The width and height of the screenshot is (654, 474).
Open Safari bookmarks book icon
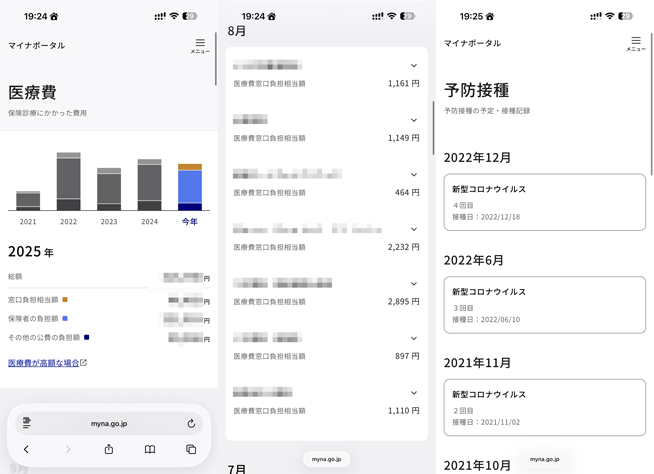pyautogui.click(x=150, y=450)
